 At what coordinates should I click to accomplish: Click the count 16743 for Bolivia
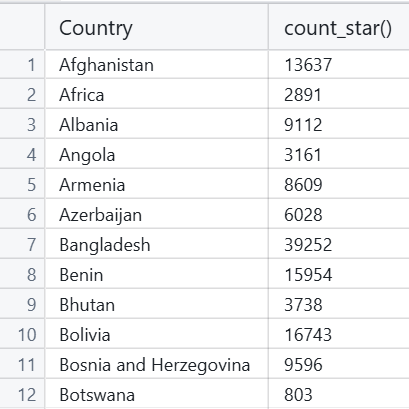[339, 335]
